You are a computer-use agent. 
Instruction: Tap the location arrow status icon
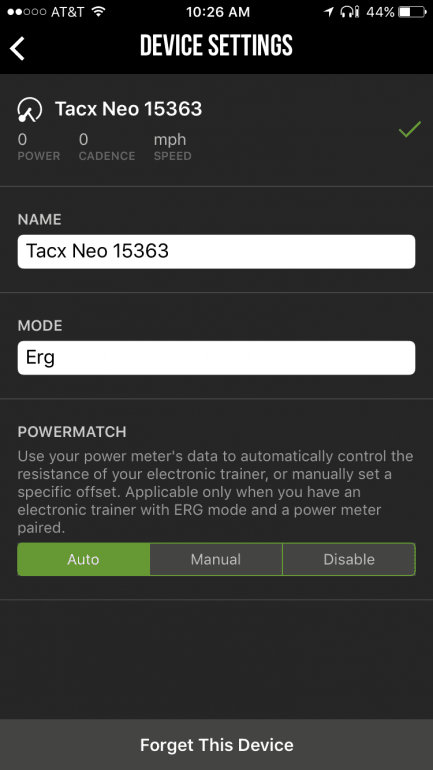(x=328, y=12)
